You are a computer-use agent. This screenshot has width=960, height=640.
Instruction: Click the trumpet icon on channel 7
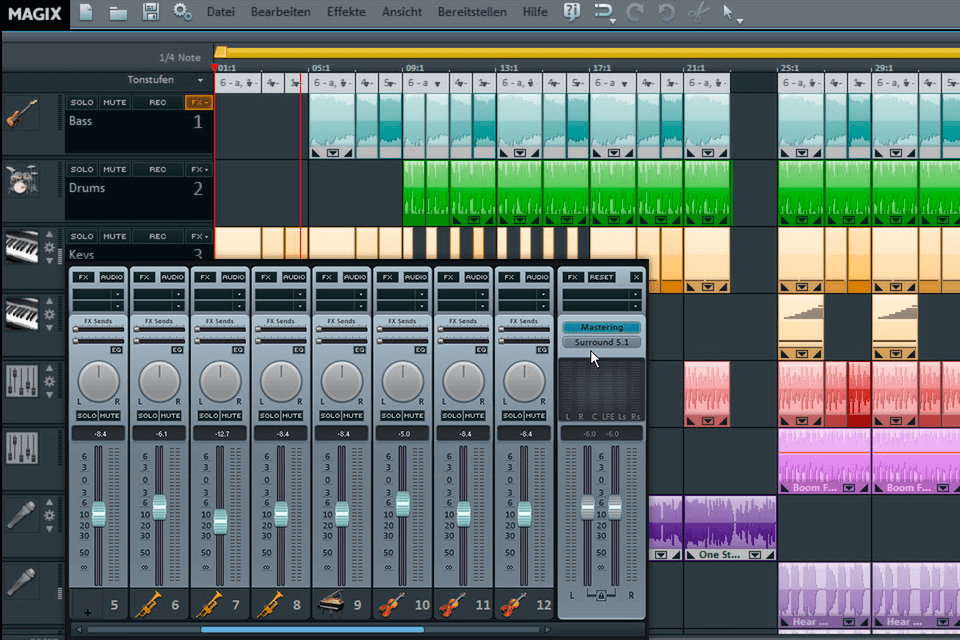pyautogui.click(x=209, y=604)
